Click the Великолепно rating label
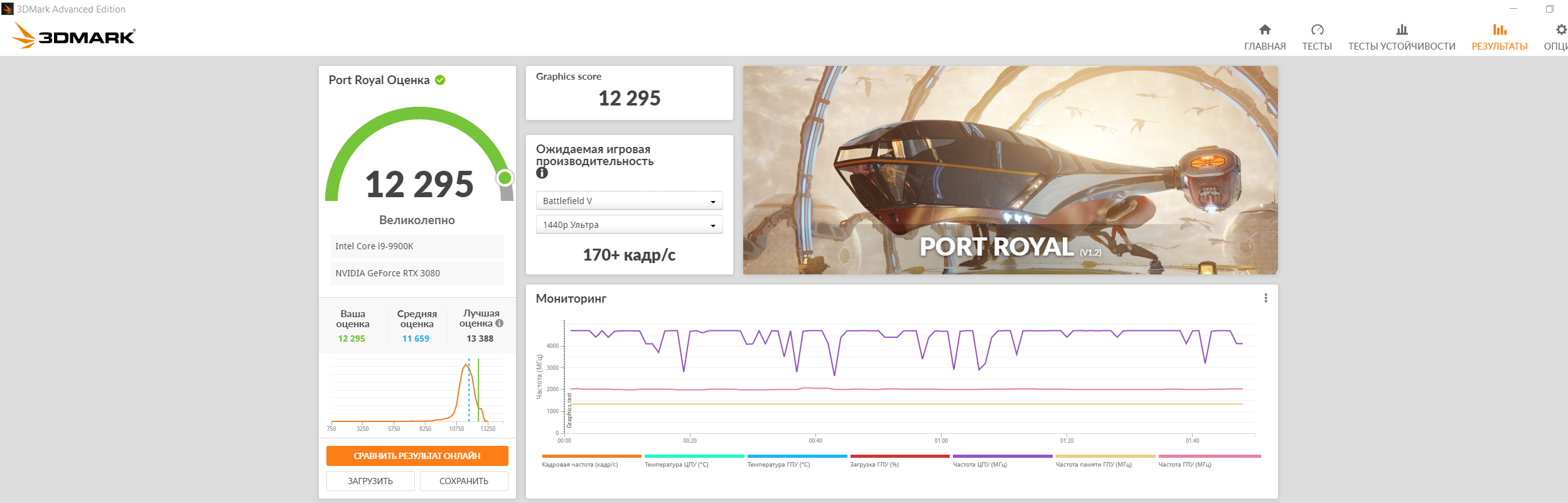Image resolution: width=1568 pixels, height=503 pixels. [x=417, y=220]
